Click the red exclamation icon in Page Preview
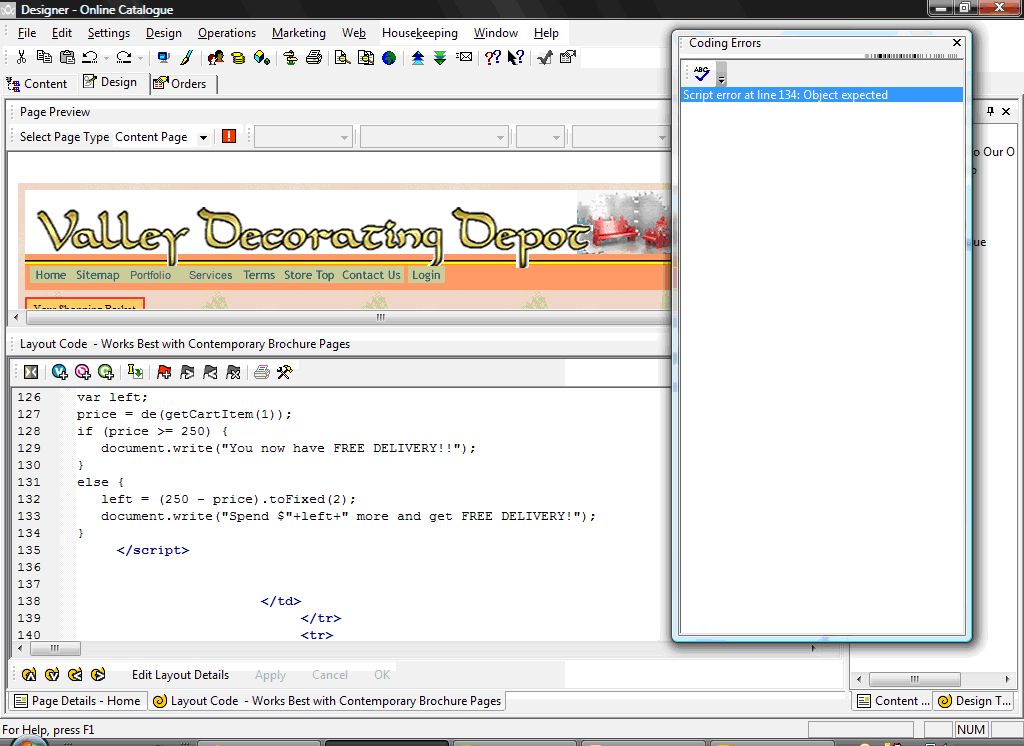 pyautogui.click(x=229, y=137)
